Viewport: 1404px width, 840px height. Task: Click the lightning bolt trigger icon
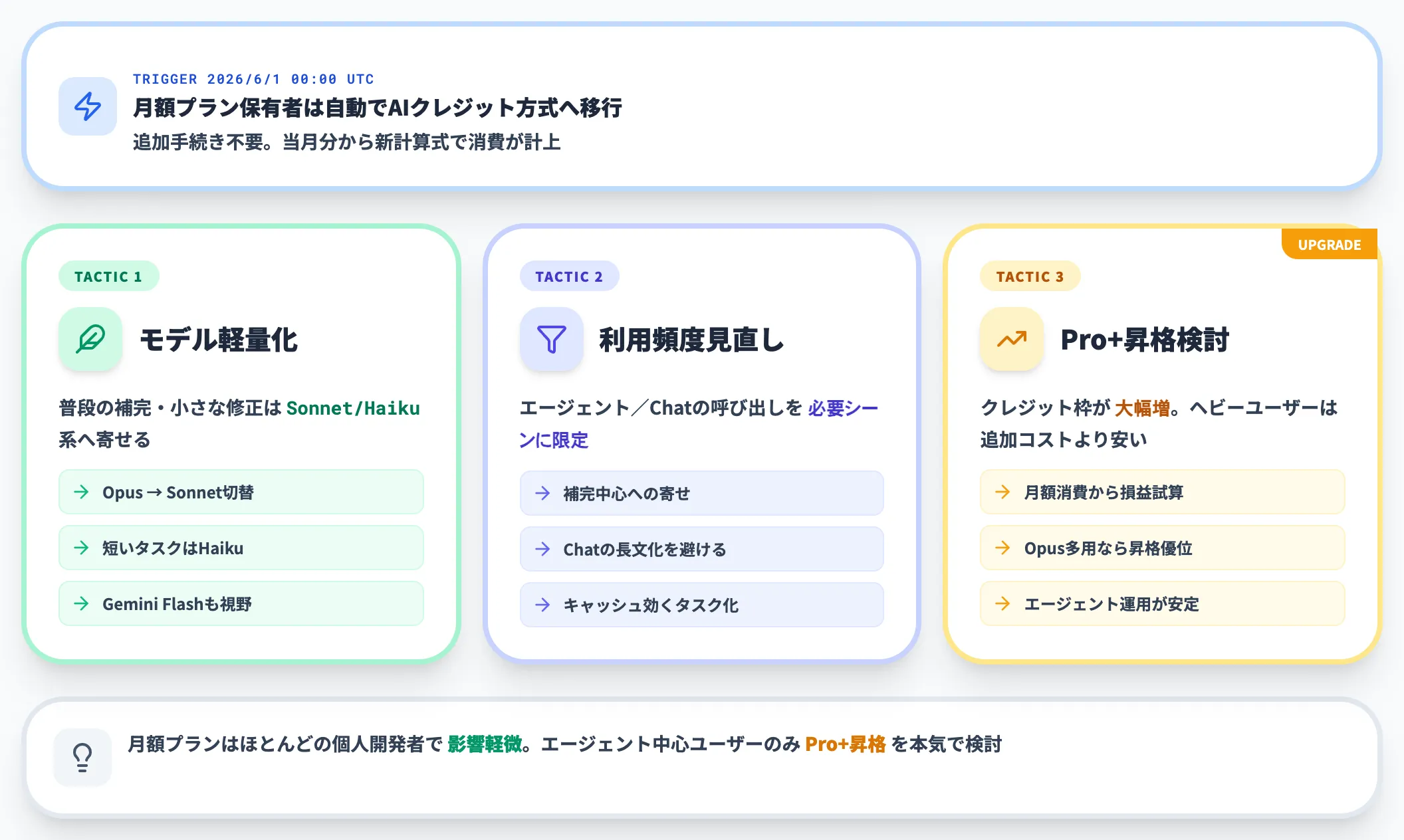tap(87, 106)
